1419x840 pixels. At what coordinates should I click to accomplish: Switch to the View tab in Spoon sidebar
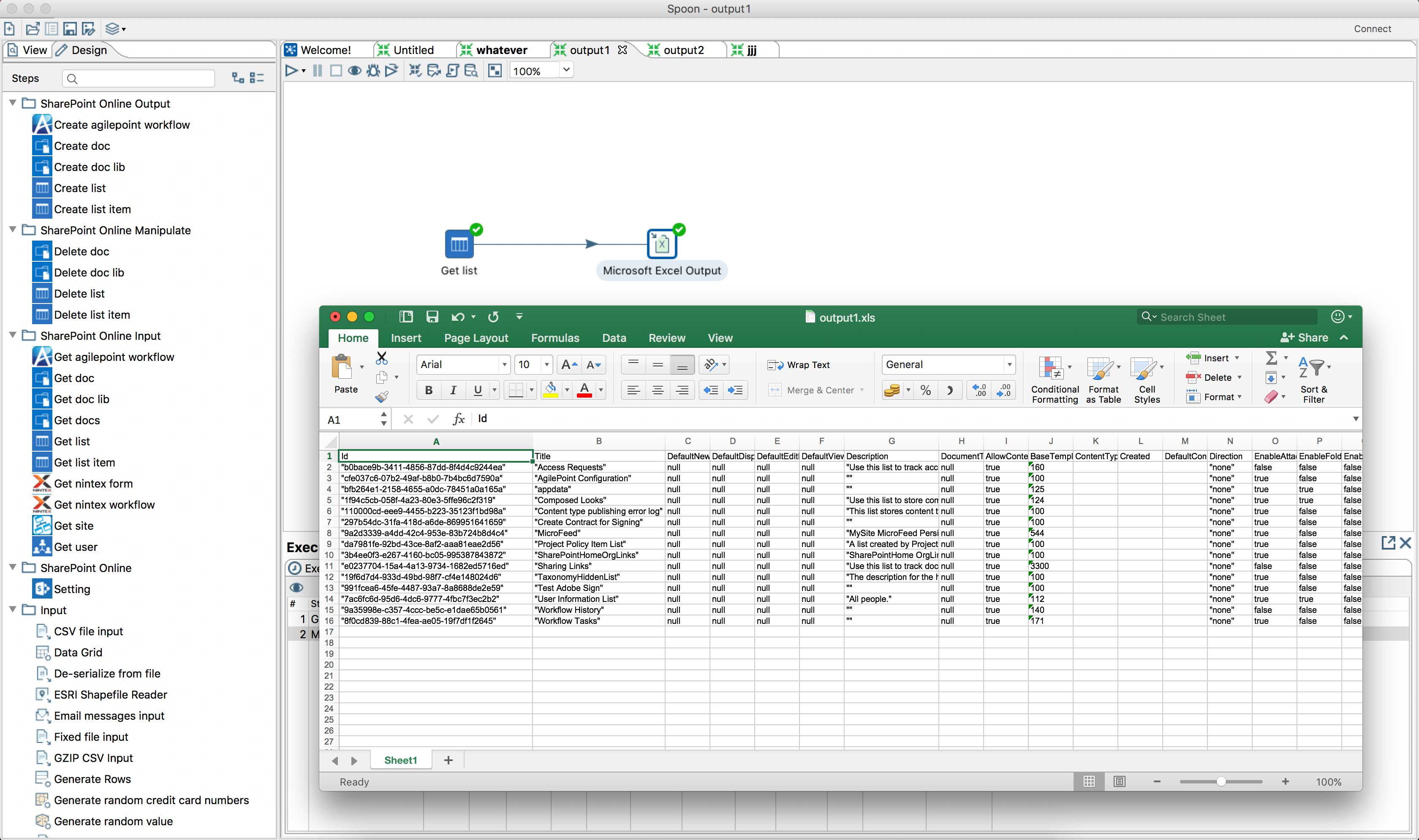pyautogui.click(x=28, y=50)
